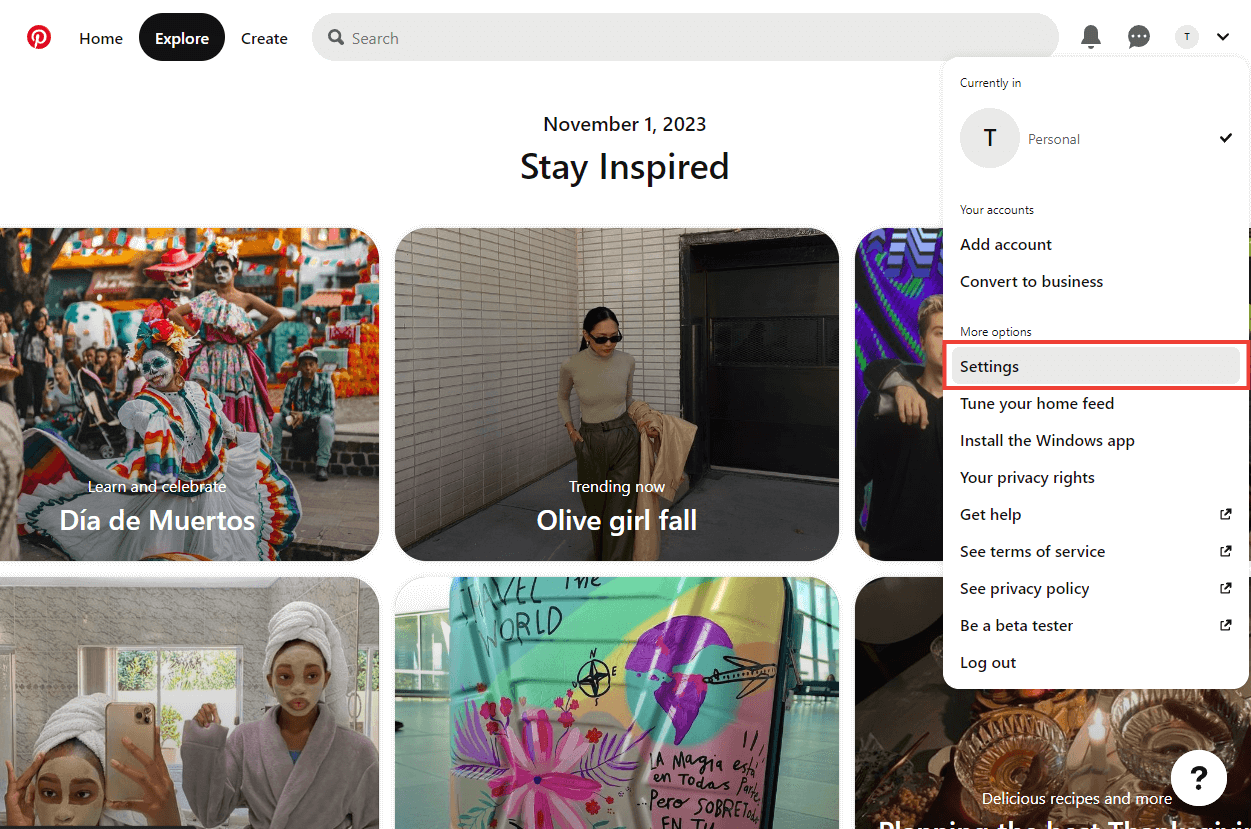Click Convert to business
The width and height of the screenshot is (1251, 829).
(x=1031, y=282)
